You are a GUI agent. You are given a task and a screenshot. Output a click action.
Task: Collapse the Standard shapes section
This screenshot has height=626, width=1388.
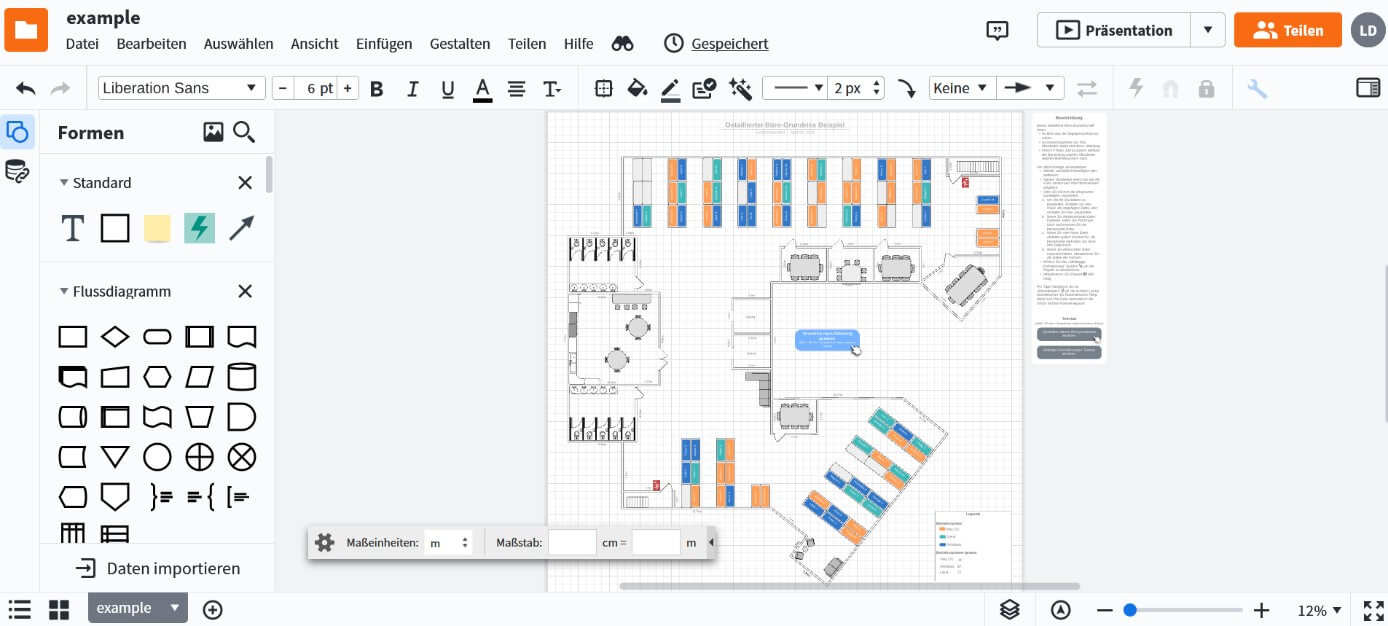point(64,183)
